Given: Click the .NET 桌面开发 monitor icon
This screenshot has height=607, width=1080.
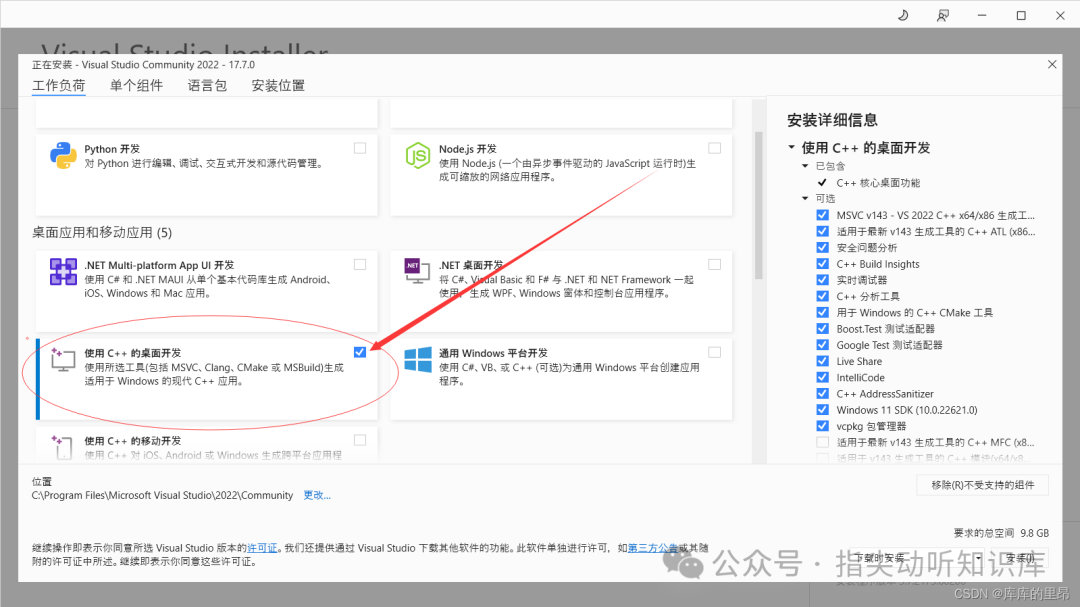Looking at the screenshot, I should (417, 271).
